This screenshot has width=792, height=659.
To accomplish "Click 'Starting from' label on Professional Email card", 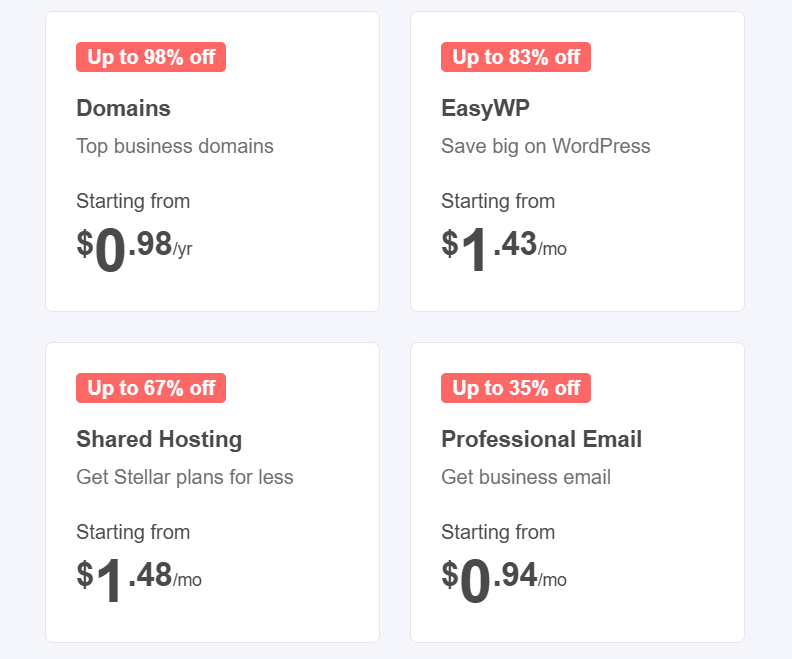I will pyautogui.click(x=498, y=532).
